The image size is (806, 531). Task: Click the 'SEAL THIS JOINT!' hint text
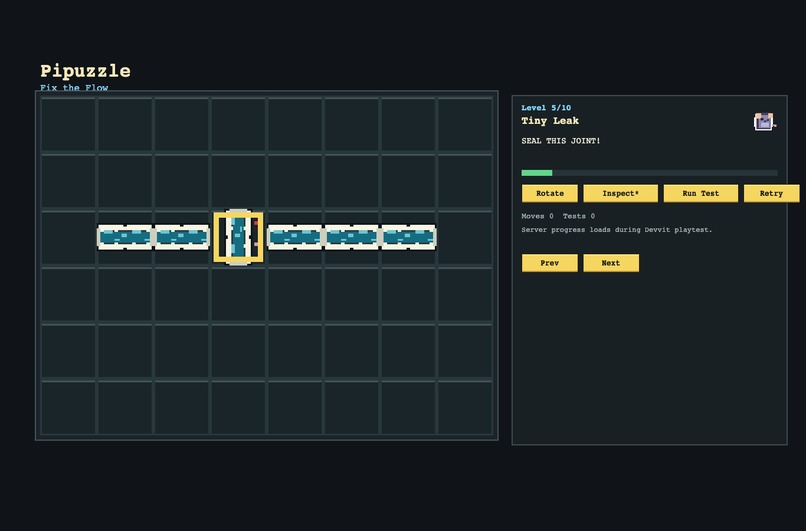(561, 140)
